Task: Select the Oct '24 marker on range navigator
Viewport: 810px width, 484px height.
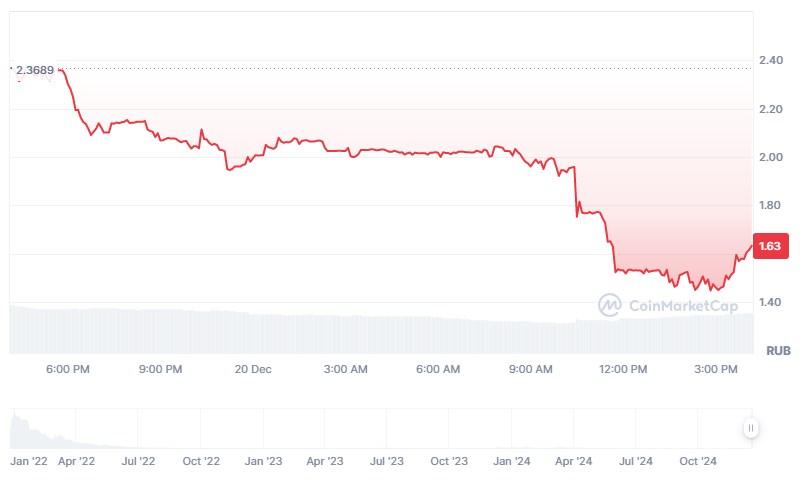Action: click(x=698, y=461)
